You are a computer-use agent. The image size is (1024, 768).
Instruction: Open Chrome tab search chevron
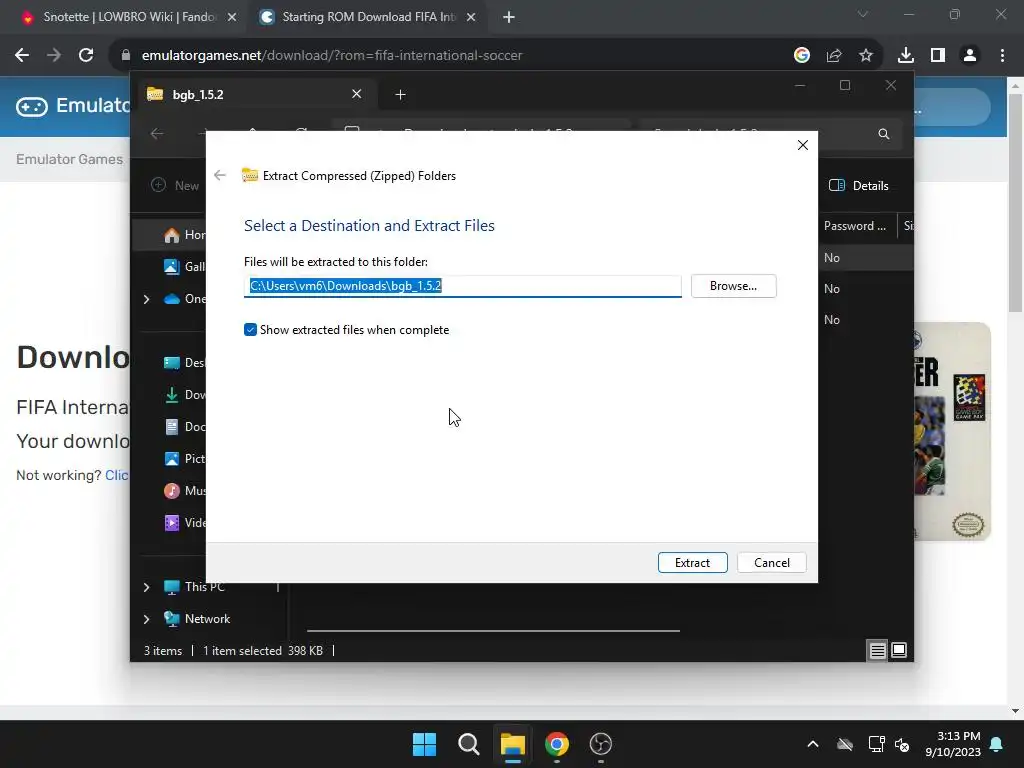click(863, 14)
